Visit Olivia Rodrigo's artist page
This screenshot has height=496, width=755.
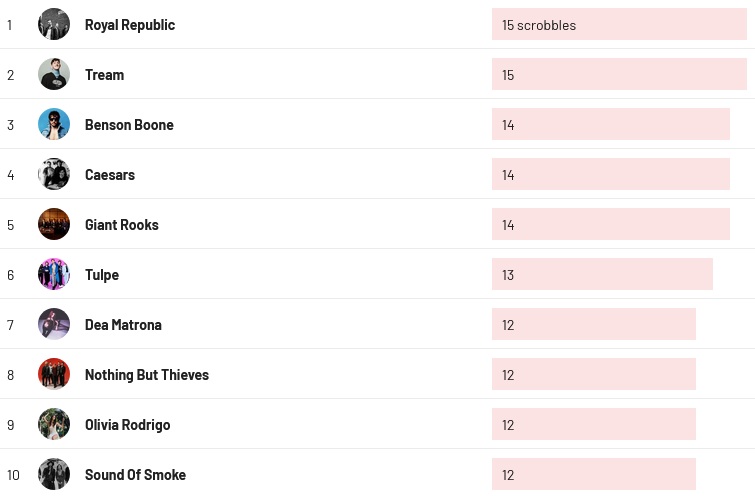128,425
